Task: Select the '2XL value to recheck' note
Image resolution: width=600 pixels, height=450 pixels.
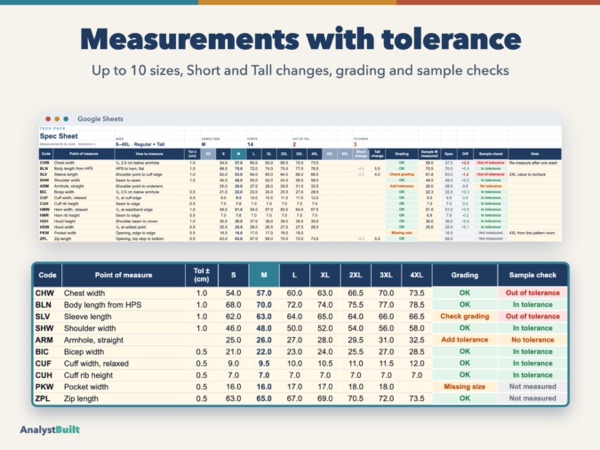Action: click(x=527, y=174)
